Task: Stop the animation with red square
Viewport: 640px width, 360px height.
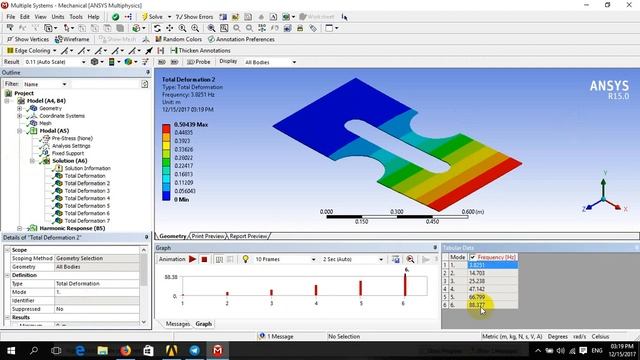Action: 204,259
